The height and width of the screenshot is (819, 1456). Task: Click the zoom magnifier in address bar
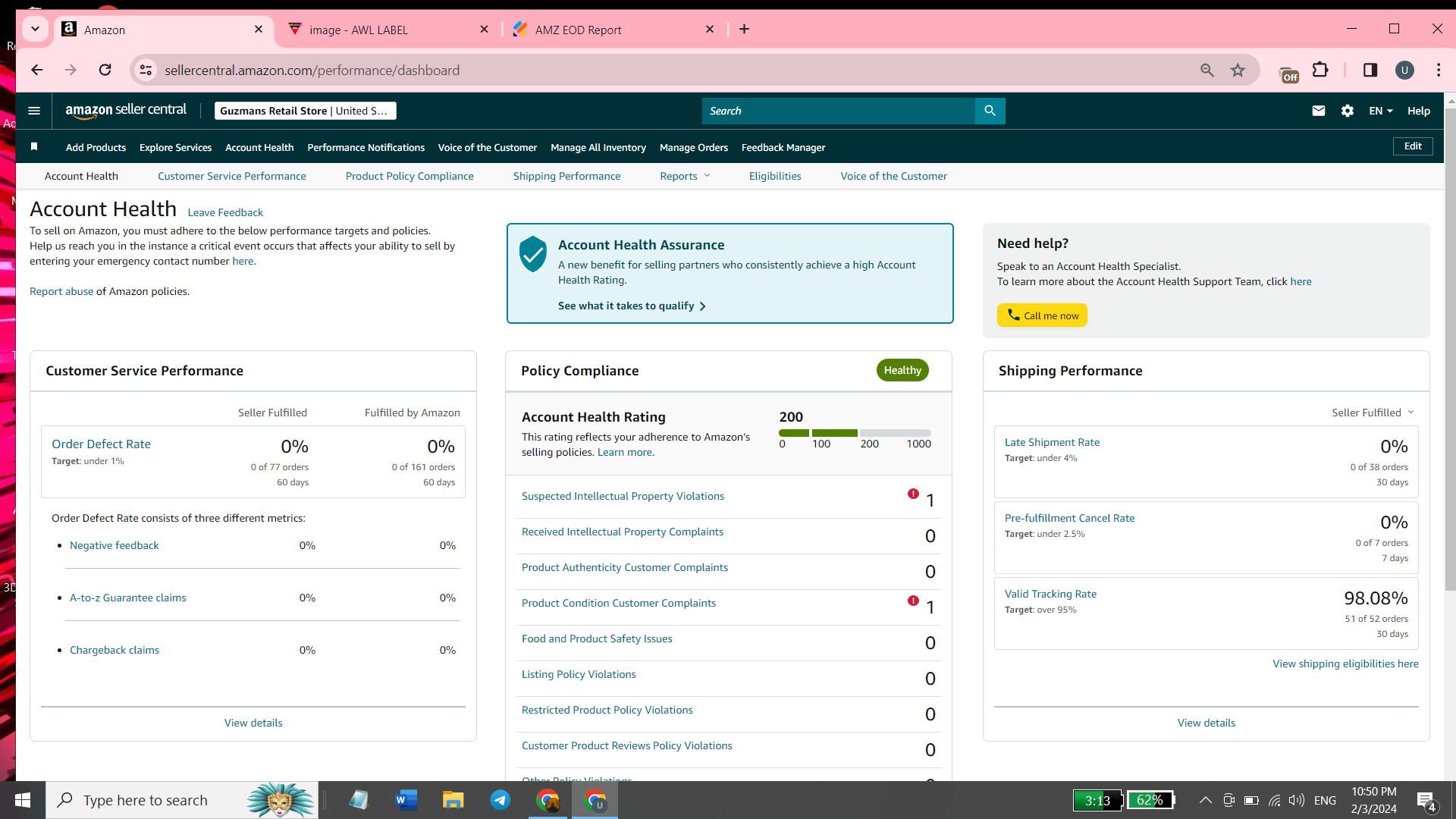coord(1207,71)
